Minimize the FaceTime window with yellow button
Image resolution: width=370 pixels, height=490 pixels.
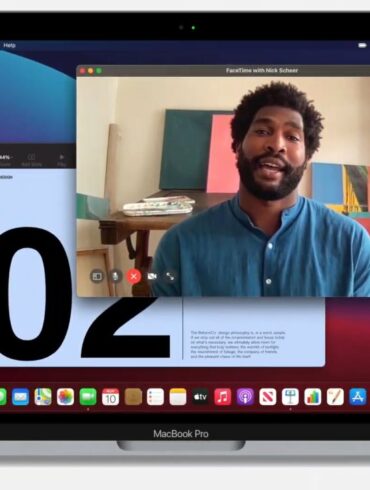pos(90,71)
